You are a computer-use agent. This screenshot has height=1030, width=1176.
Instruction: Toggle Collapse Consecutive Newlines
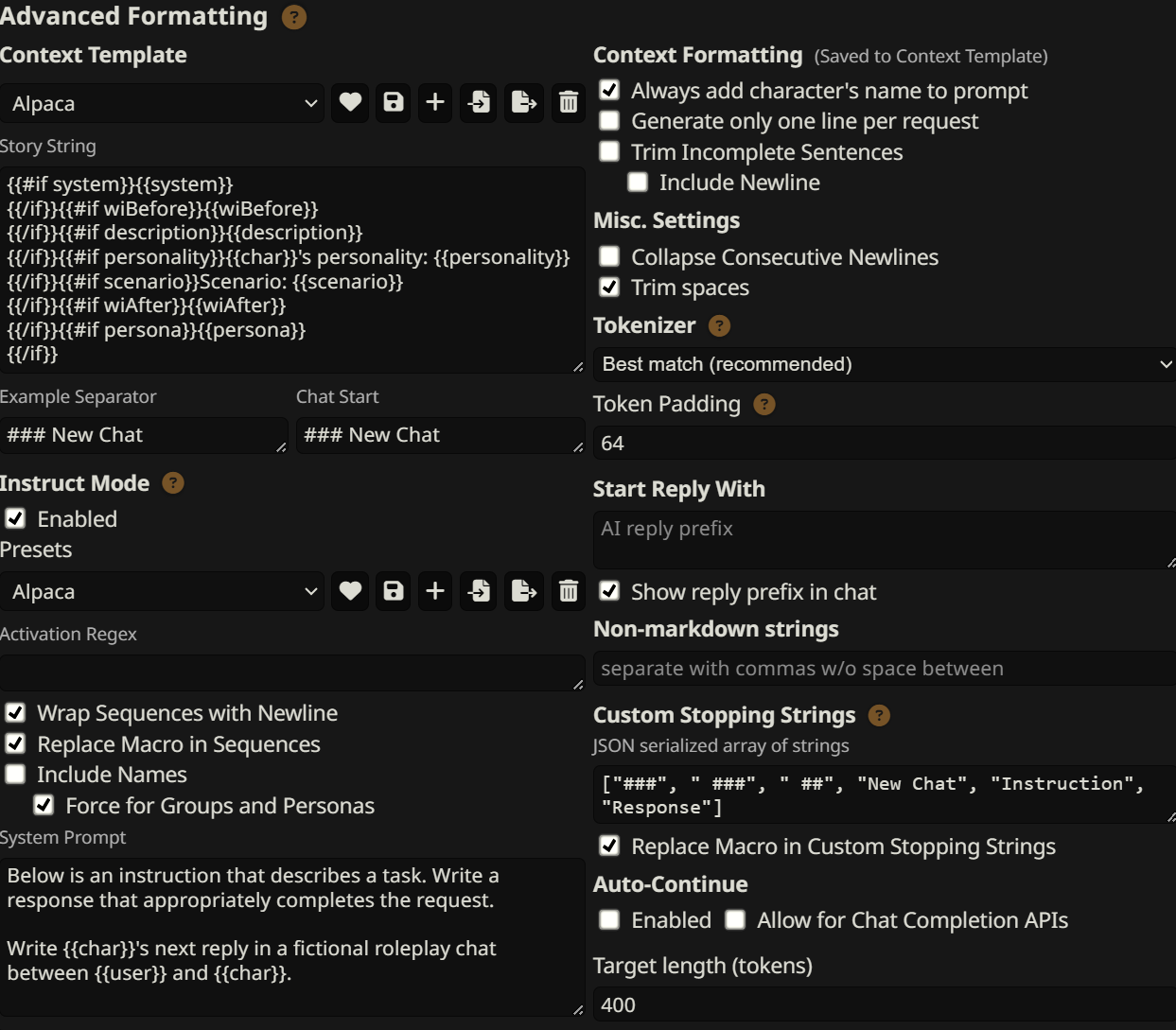coord(610,256)
